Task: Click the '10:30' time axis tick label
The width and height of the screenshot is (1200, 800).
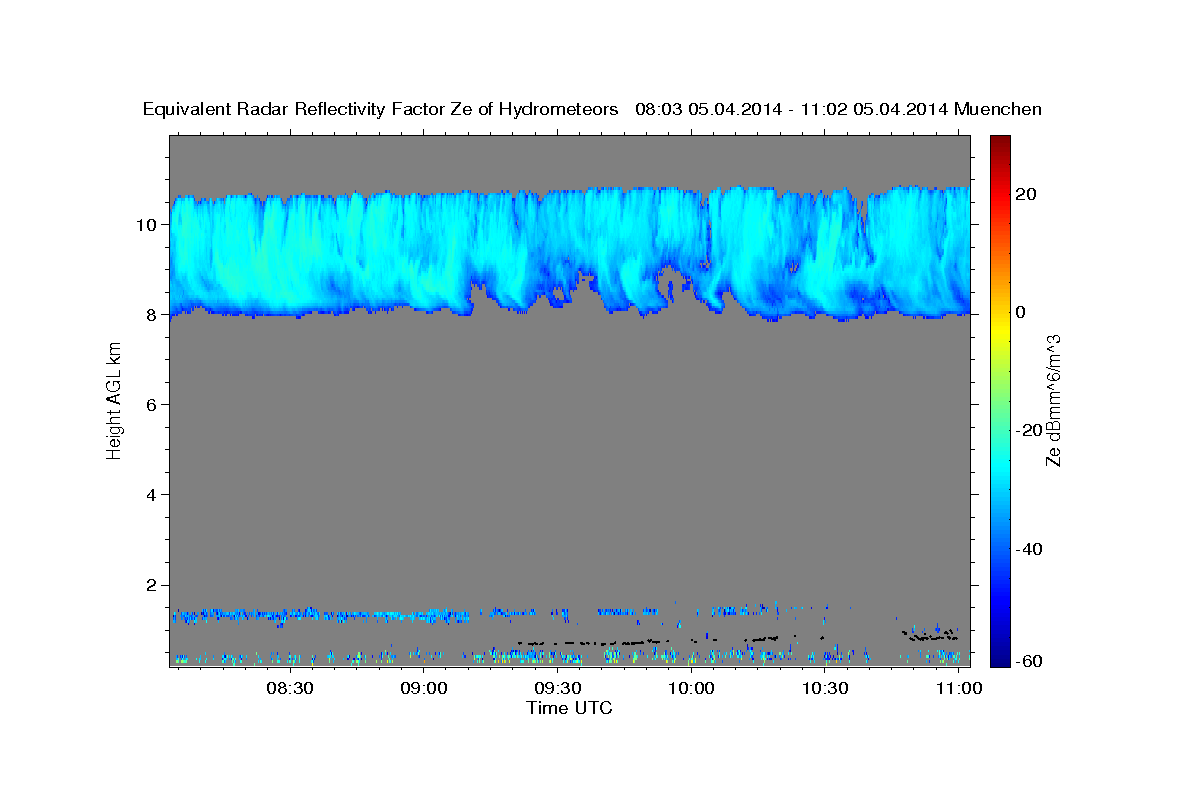Action: (x=825, y=688)
